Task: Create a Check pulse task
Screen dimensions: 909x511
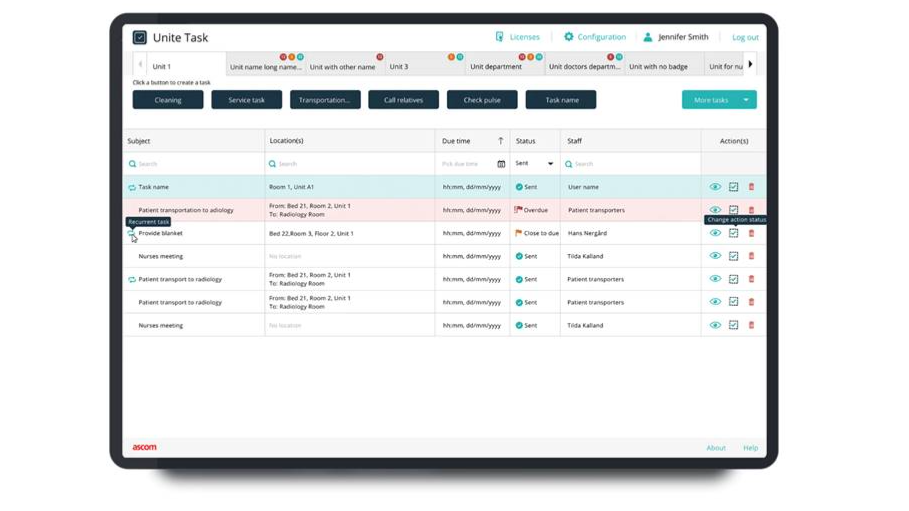Action: [482, 100]
